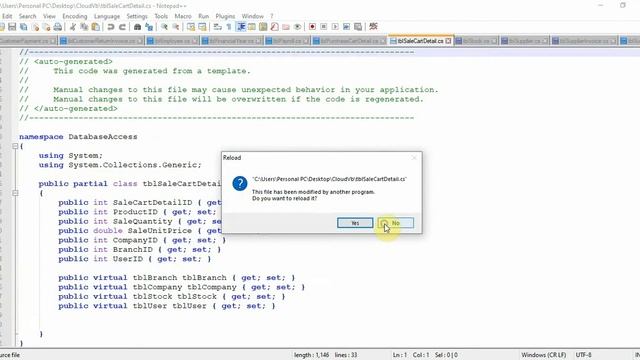
Task: Click the Close All toolbar icon
Action: tap(46, 27)
